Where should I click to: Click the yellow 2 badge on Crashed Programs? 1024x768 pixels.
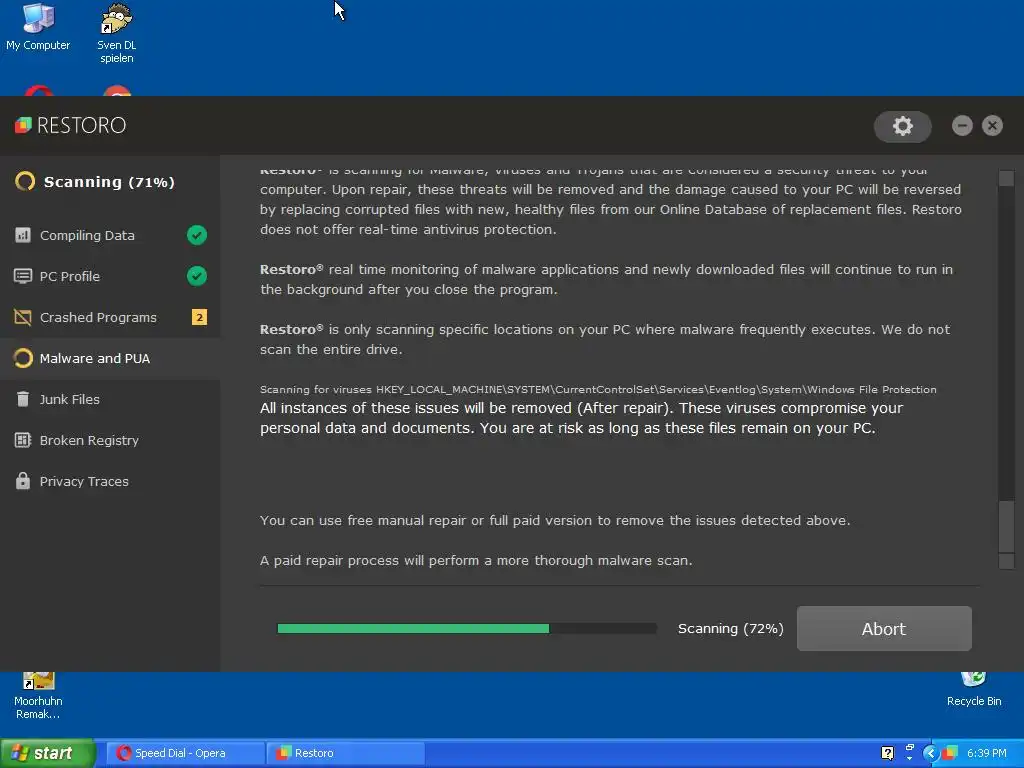199,317
